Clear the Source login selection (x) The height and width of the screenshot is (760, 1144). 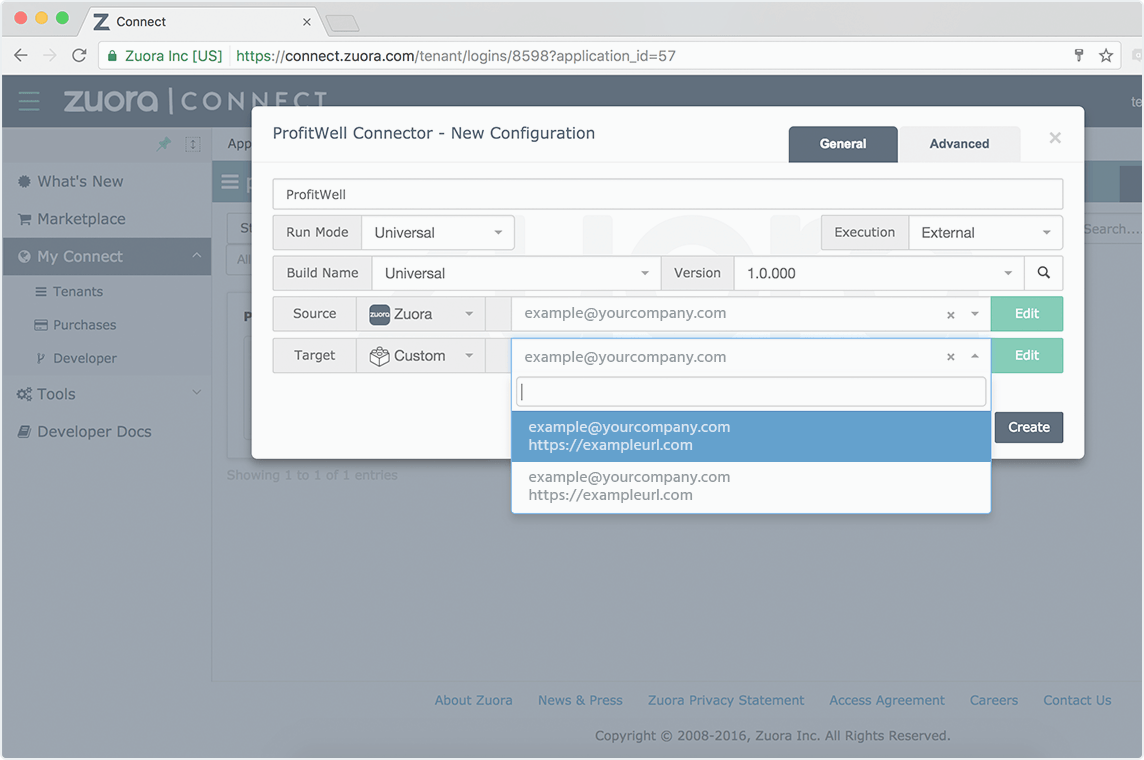(951, 315)
